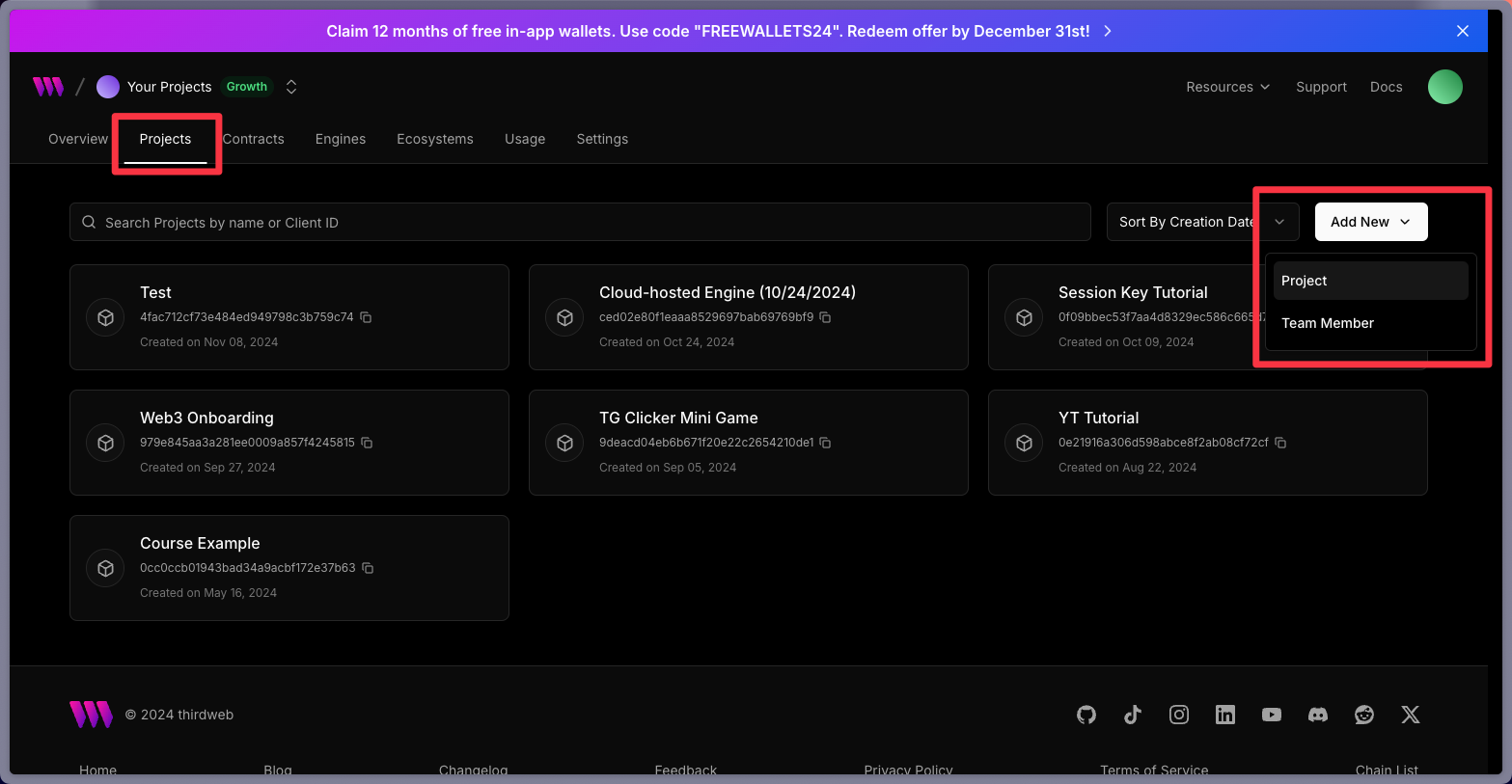Click the Created on Nov 08, 2024 text
The height and width of the screenshot is (784, 1512).
[x=208, y=342]
